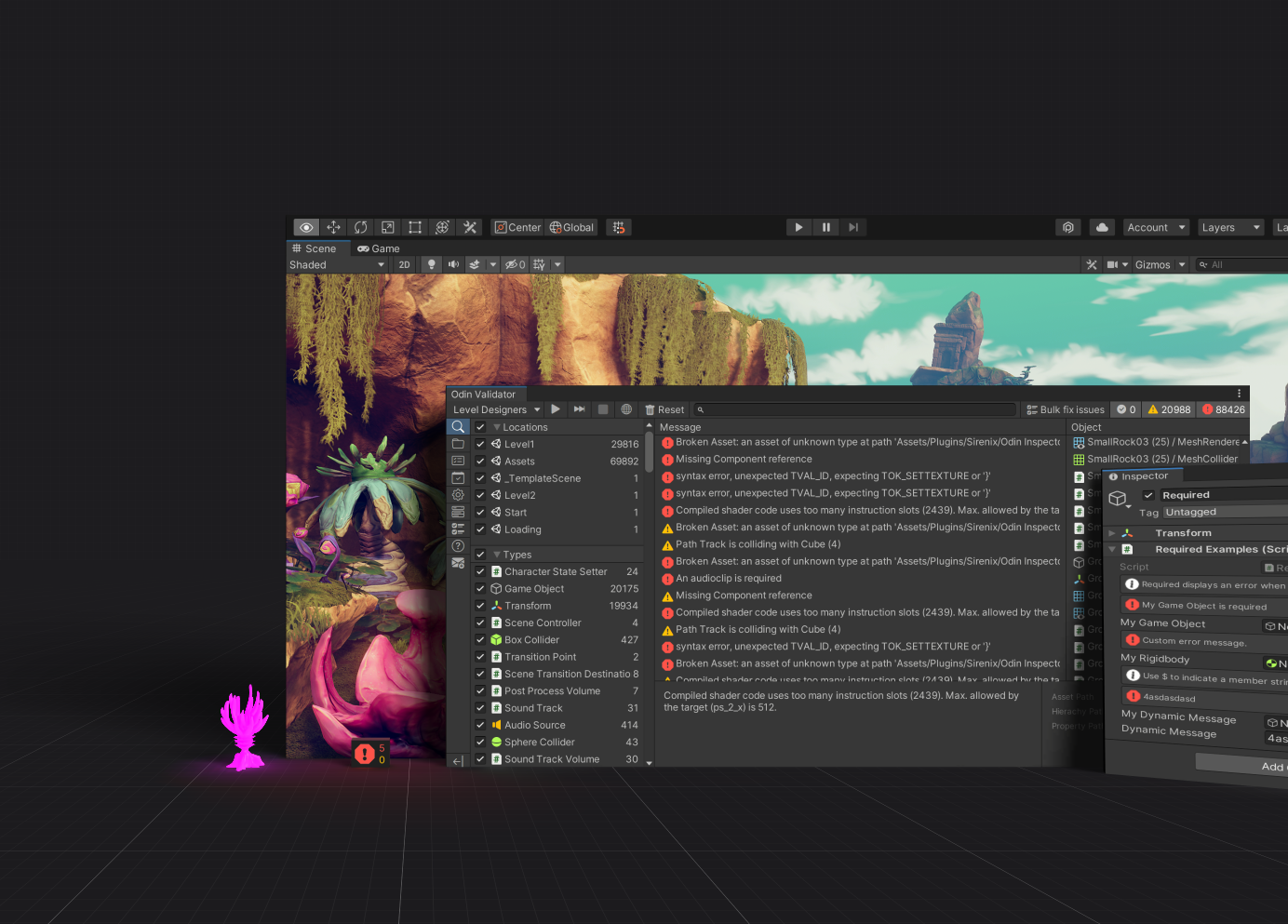Select the Inspector tab
This screenshot has width=1288, height=924.
coord(1142,475)
